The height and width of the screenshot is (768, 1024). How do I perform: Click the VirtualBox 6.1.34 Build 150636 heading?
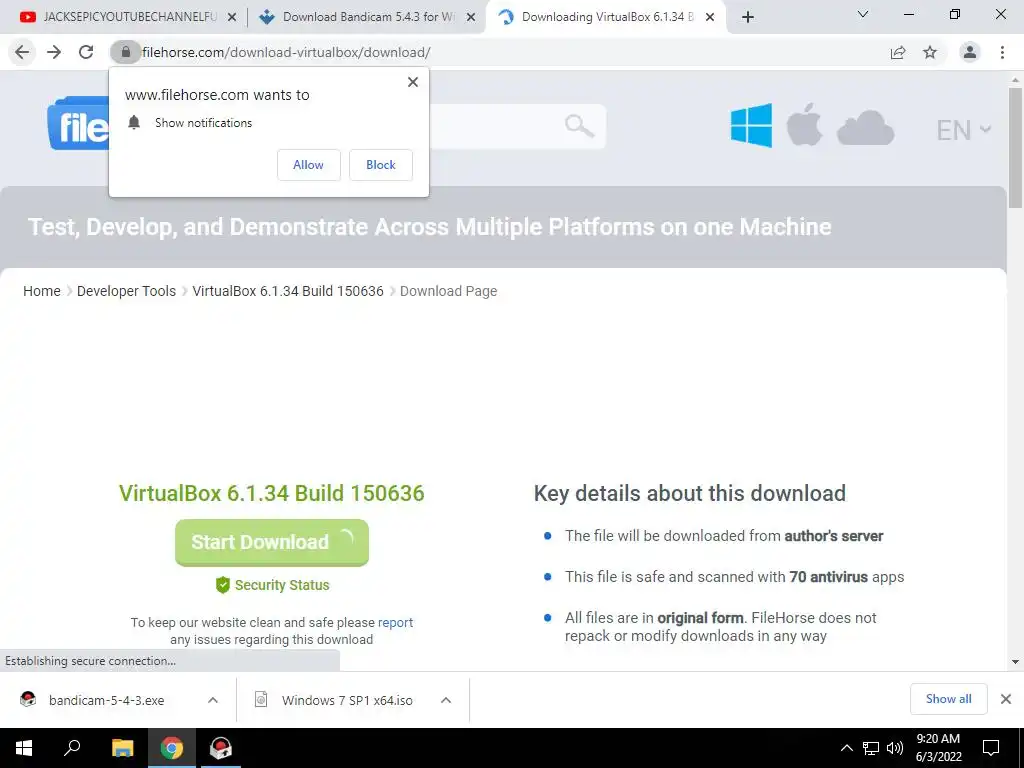coord(272,493)
